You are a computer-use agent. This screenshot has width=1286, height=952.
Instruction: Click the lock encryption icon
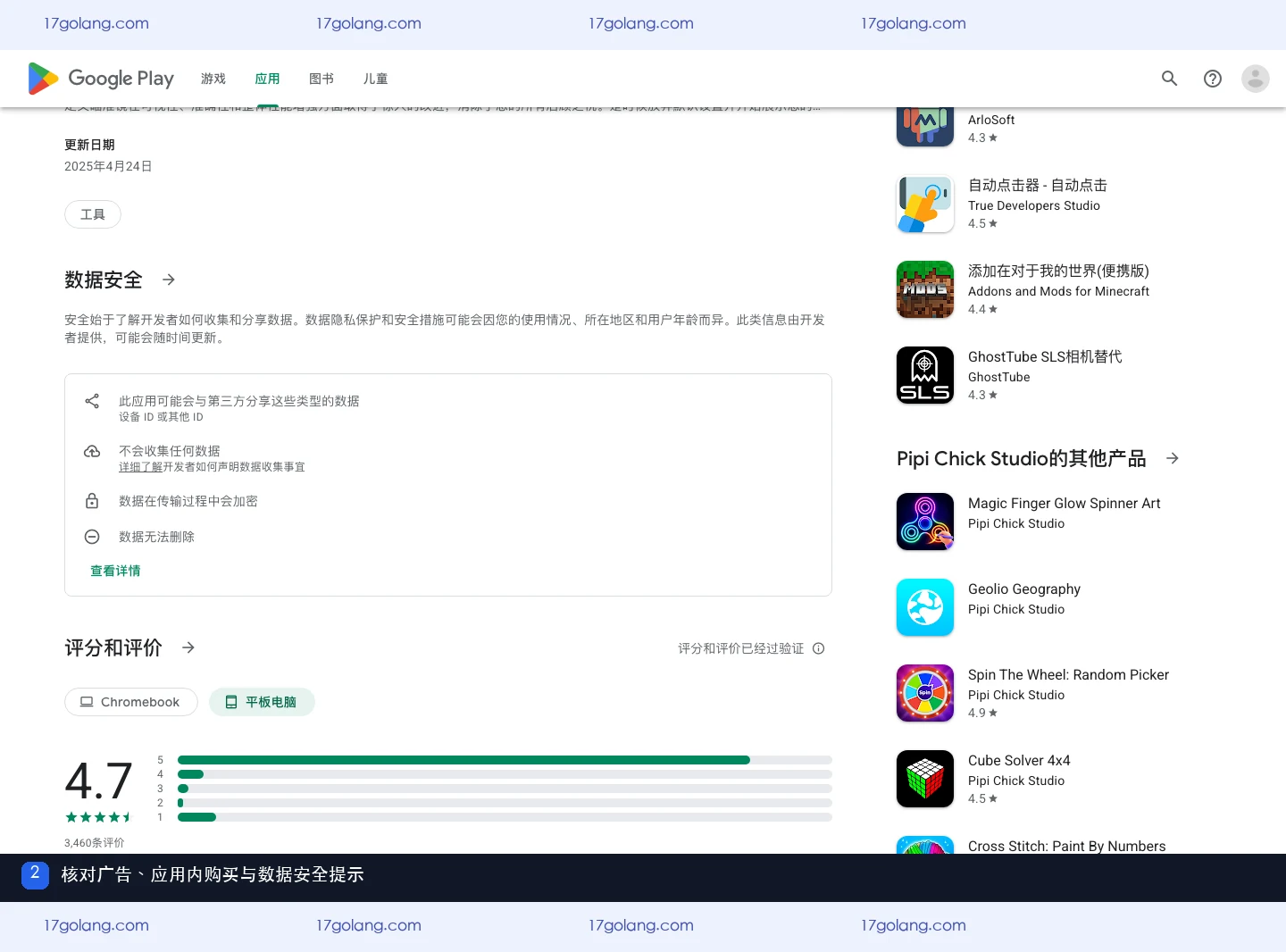click(x=92, y=501)
